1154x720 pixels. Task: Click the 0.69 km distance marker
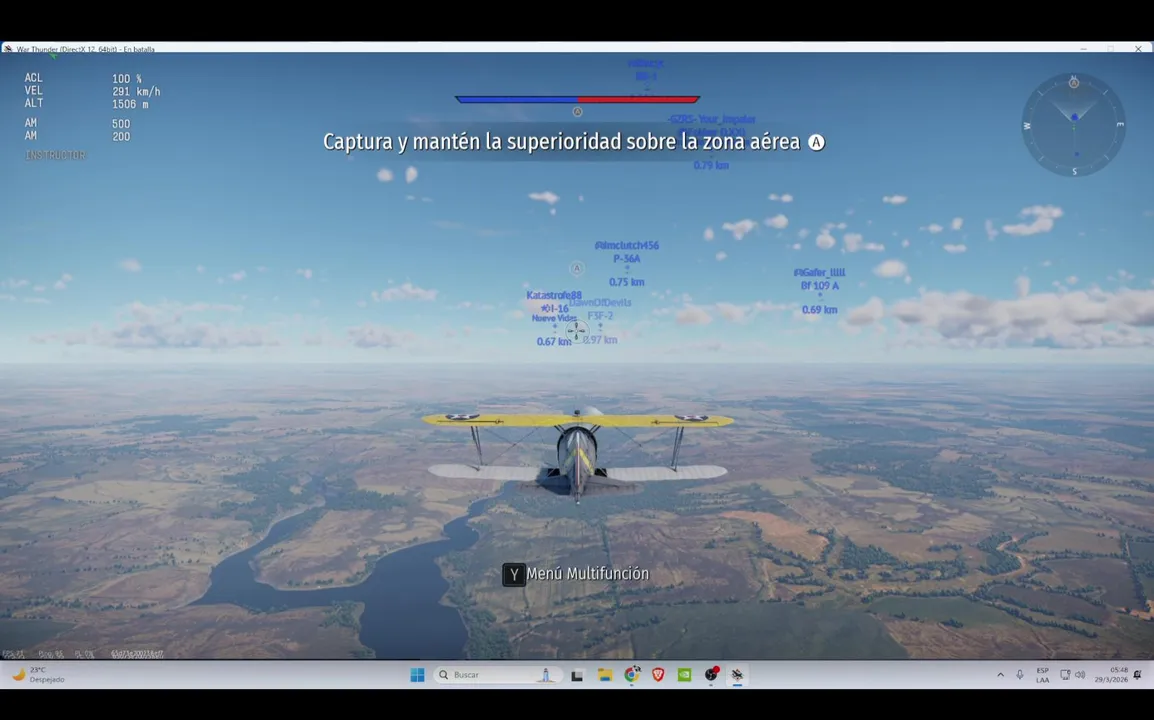point(820,310)
